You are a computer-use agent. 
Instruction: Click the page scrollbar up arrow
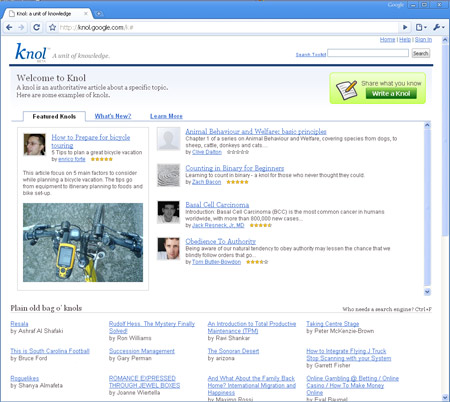pos(445,40)
